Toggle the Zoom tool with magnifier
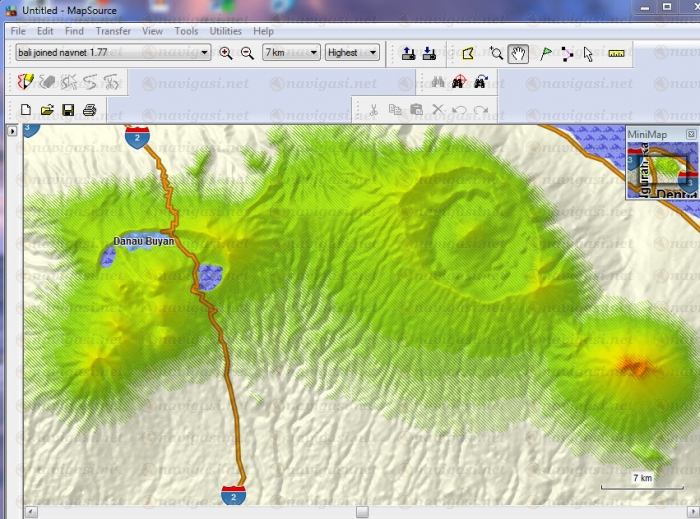700x519 pixels. pos(496,53)
